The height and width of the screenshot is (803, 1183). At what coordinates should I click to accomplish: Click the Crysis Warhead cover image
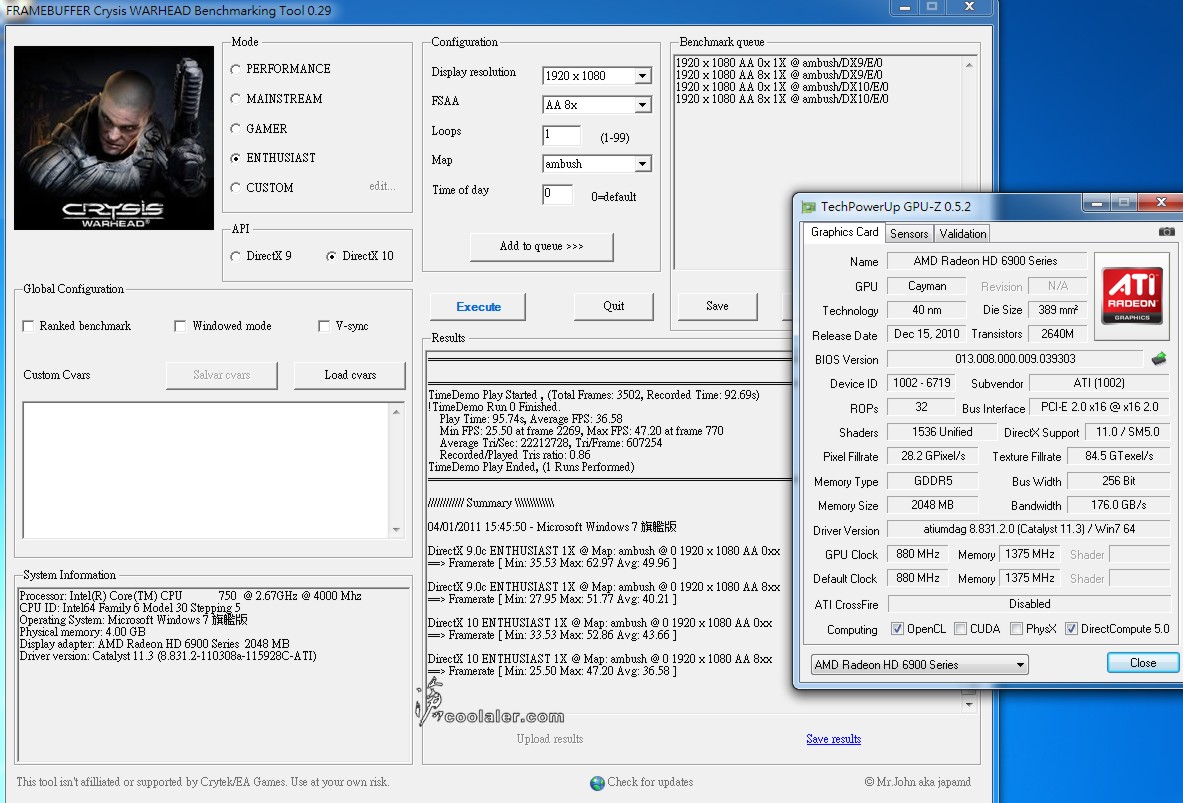point(114,138)
